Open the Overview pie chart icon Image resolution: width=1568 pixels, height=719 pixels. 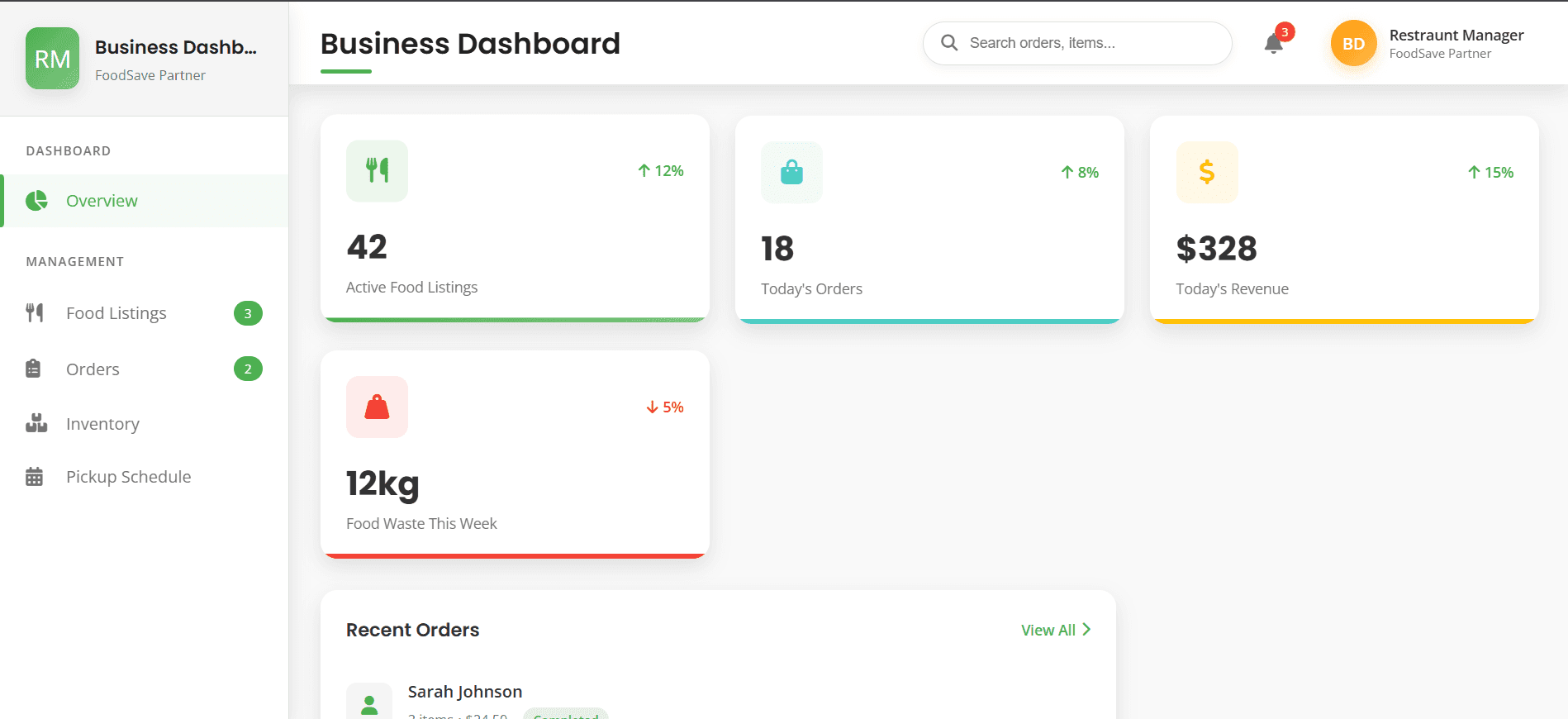coord(36,201)
